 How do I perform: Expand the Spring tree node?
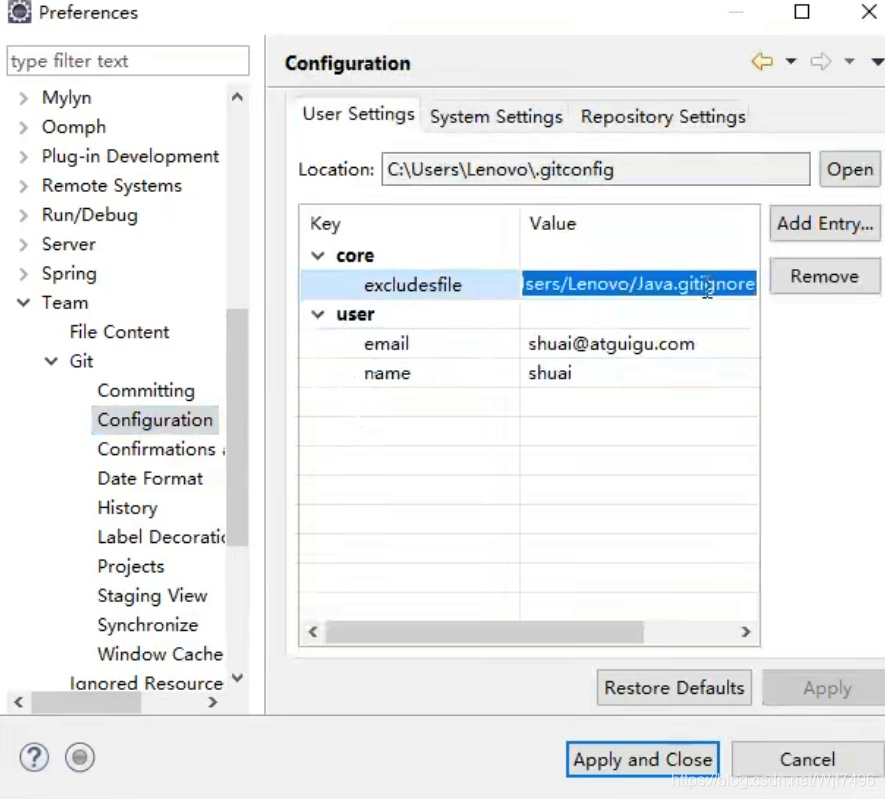23,274
